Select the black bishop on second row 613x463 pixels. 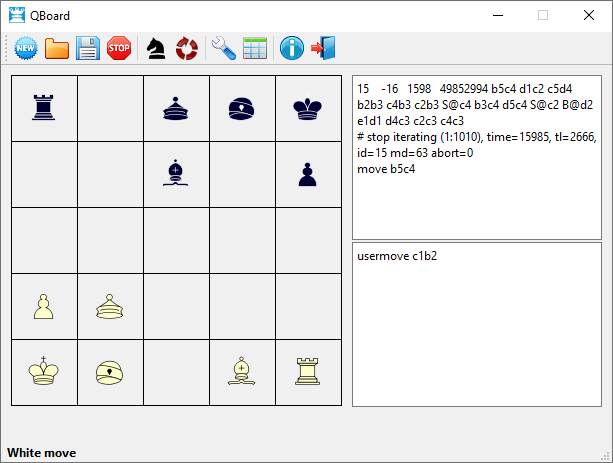176,172
